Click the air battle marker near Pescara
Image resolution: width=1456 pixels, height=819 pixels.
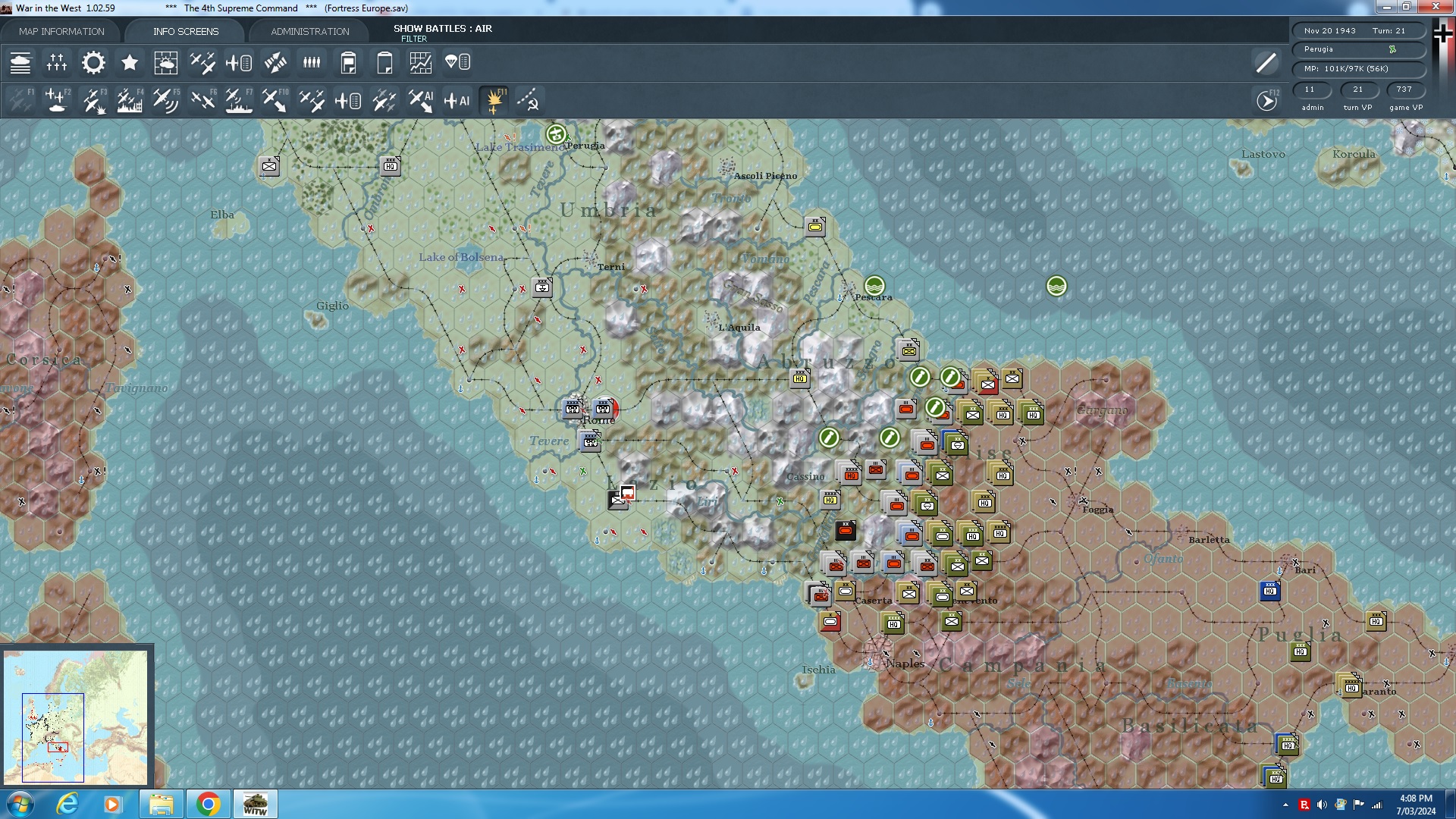[x=874, y=286]
